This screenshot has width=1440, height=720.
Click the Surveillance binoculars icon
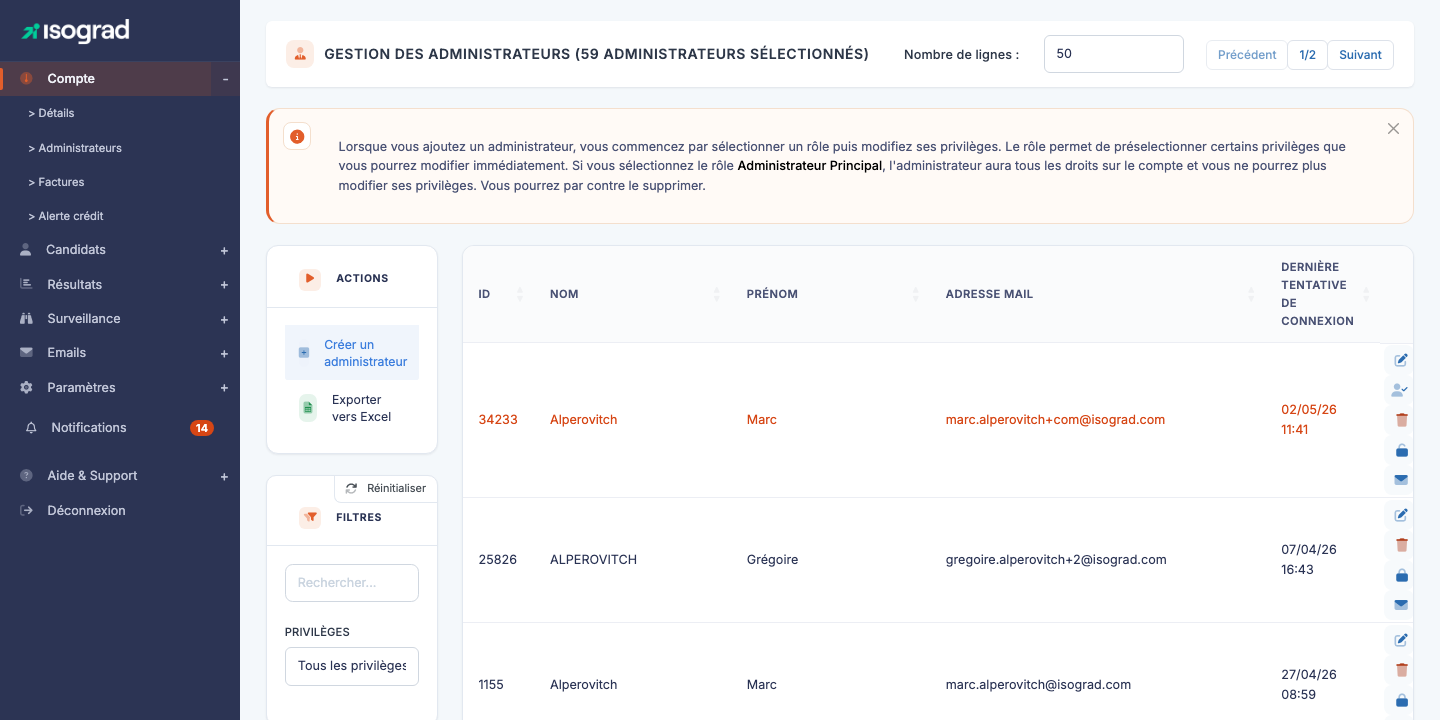26,319
